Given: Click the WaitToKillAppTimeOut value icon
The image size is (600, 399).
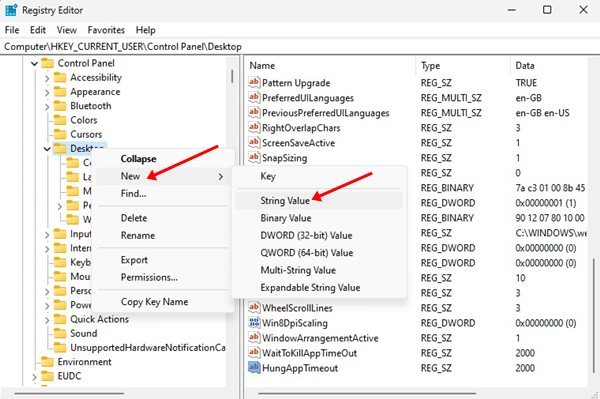Looking at the screenshot, I should 254,352.
